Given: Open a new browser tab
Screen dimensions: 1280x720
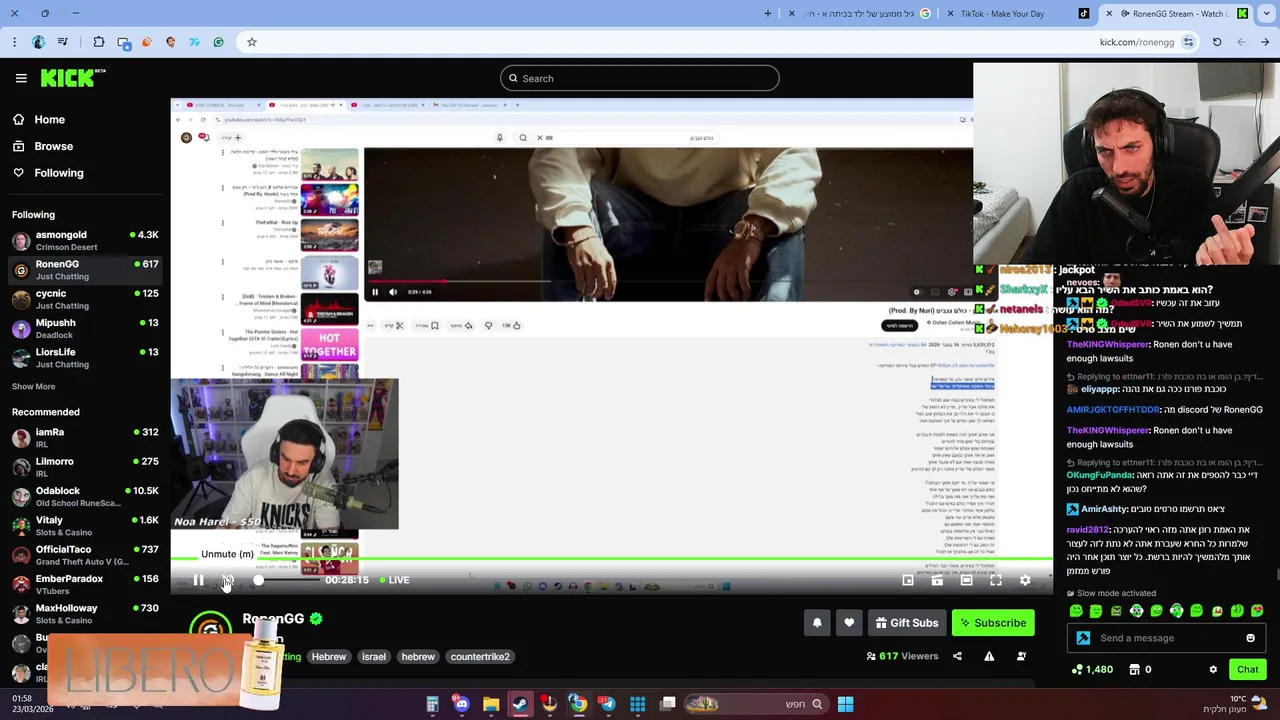Looking at the screenshot, I should (768, 13).
